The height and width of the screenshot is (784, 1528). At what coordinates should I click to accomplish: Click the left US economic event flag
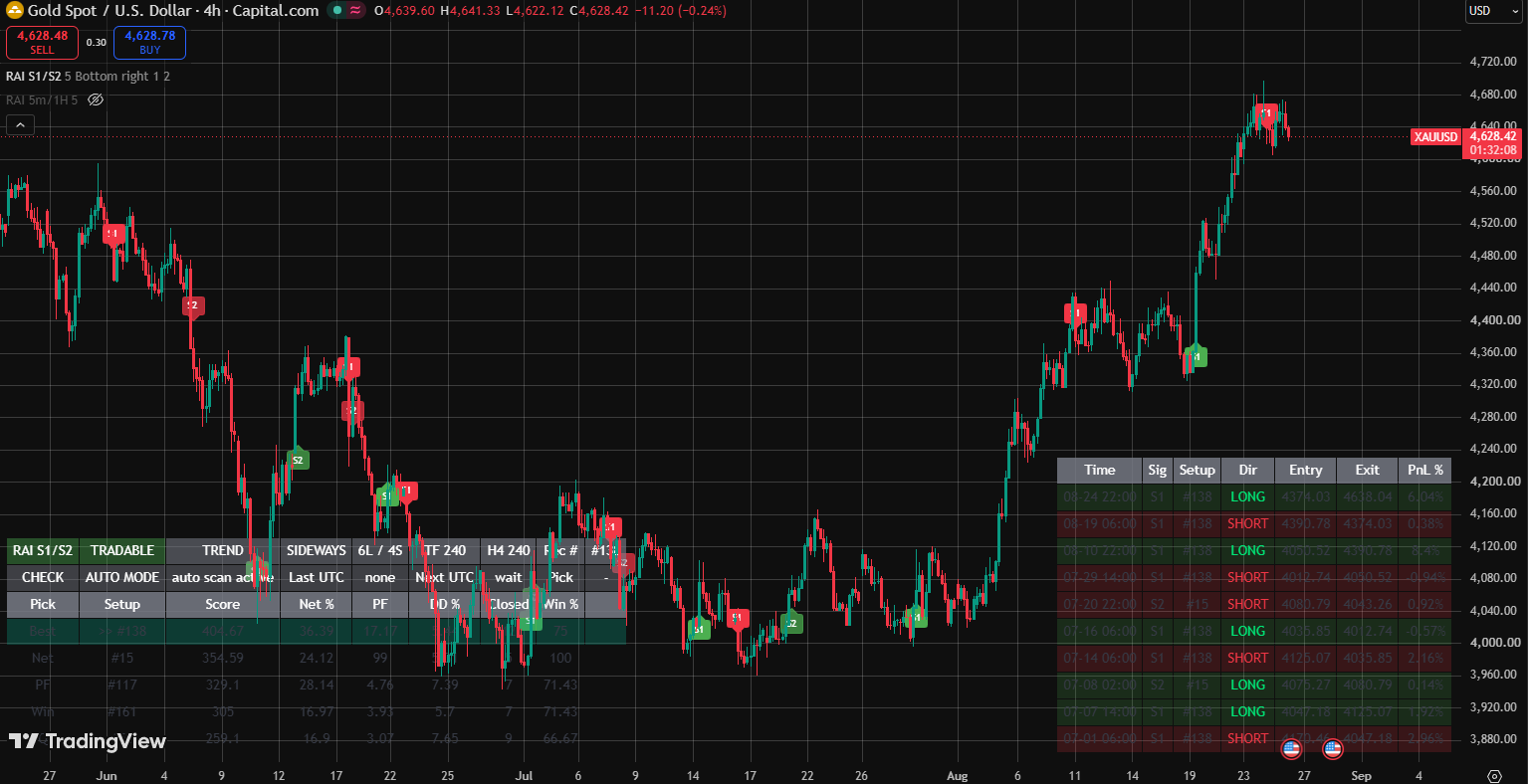pyautogui.click(x=1291, y=749)
